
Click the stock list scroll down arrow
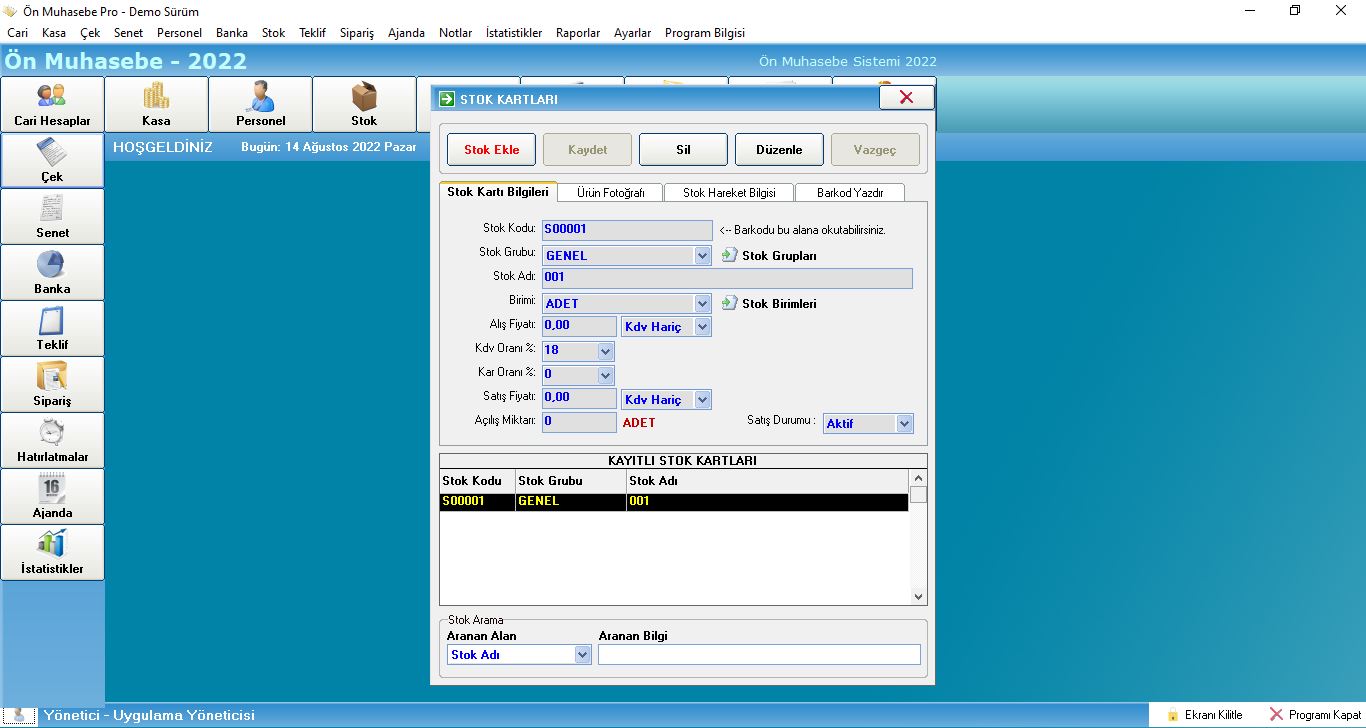pos(919,596)
